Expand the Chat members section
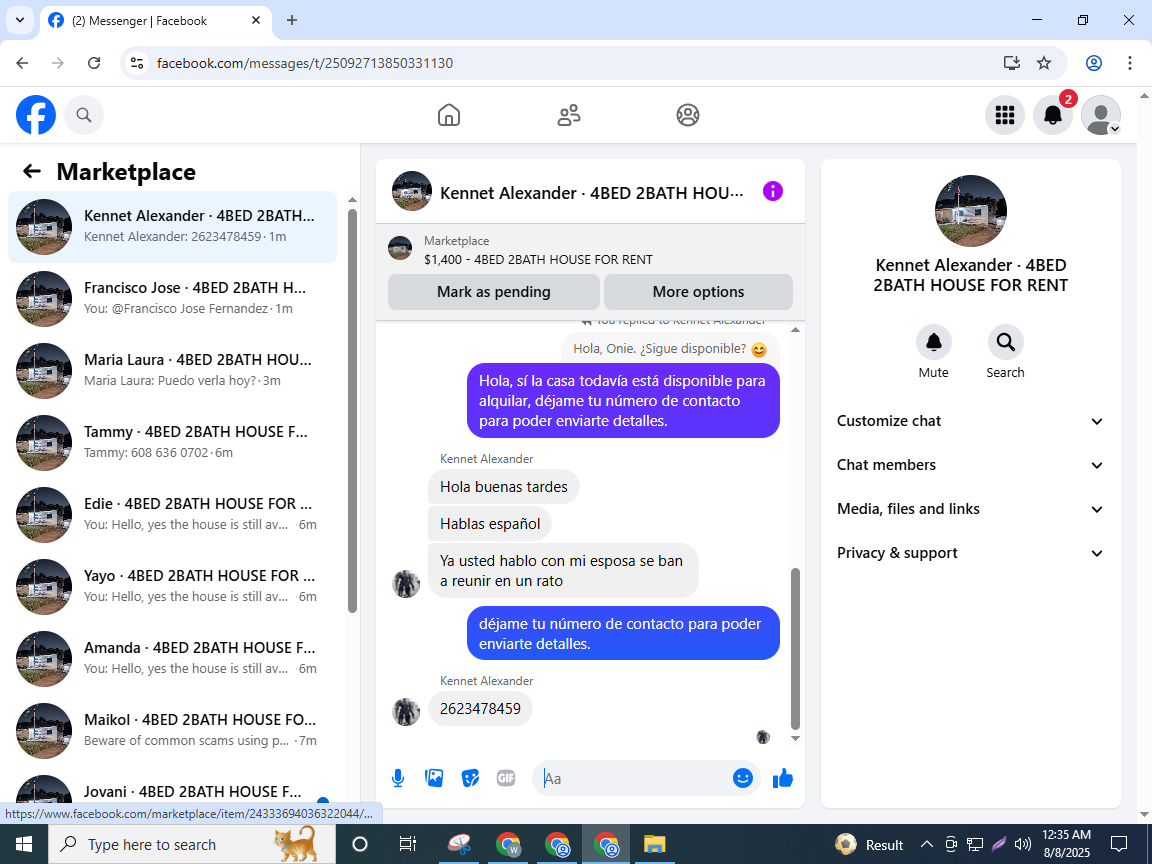The image size is (1152, 864). [x=970, y=465]
